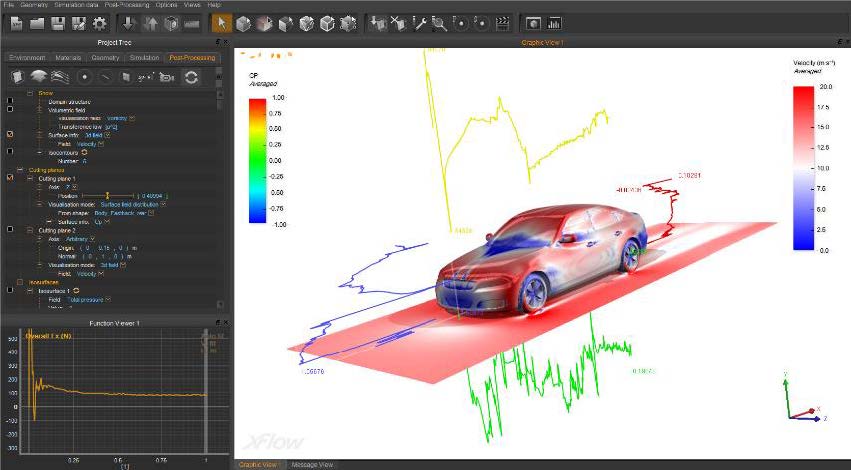
Task: Enable the Cutting plane 2 checkbox
Action: click(x=10, y=230)
